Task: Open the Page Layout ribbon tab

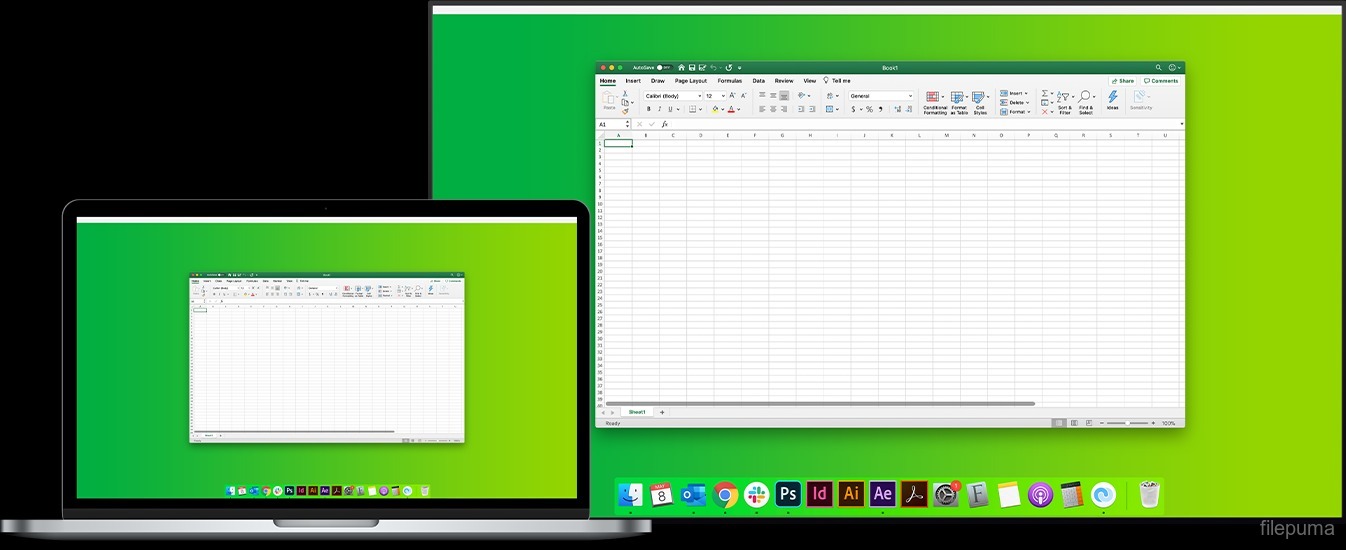Action: 690,81
